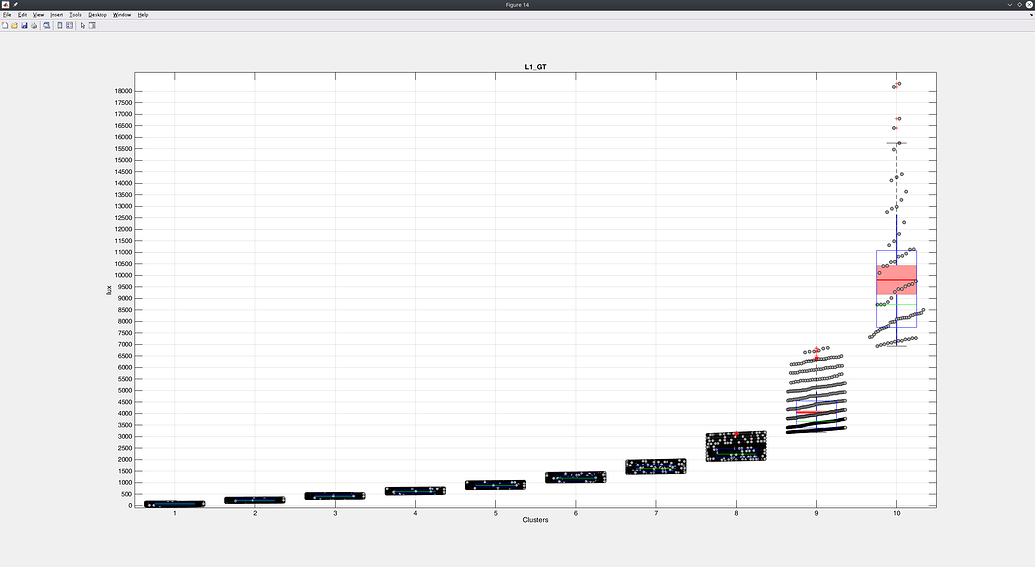
Task: Click the pin icon in title bar
Action: (15, 5)
